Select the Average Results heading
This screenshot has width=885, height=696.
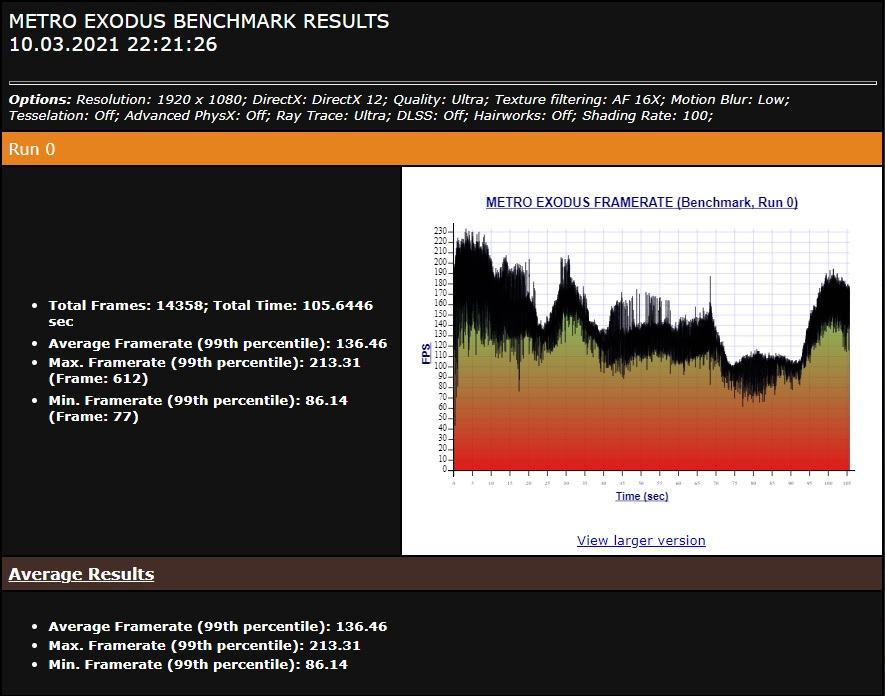81,574
